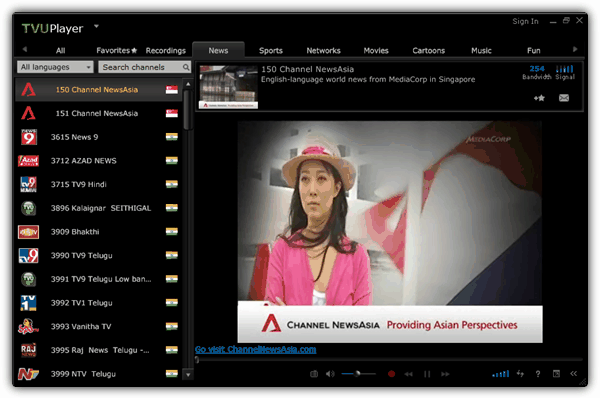Screen dimensions: 600x398
Task: Click the channel list scroll up arrow
Action: 188,84
